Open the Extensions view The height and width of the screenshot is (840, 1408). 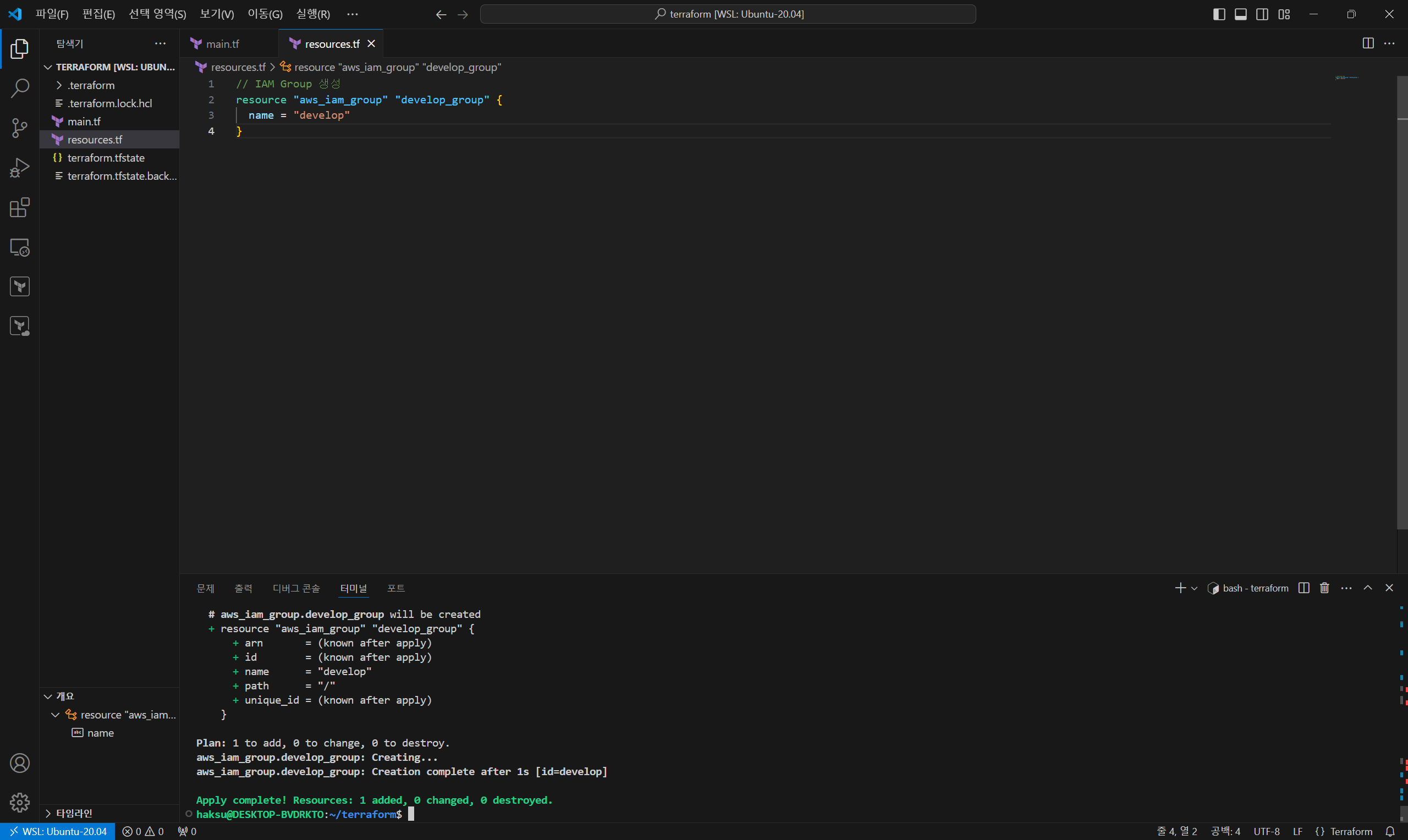20,208
